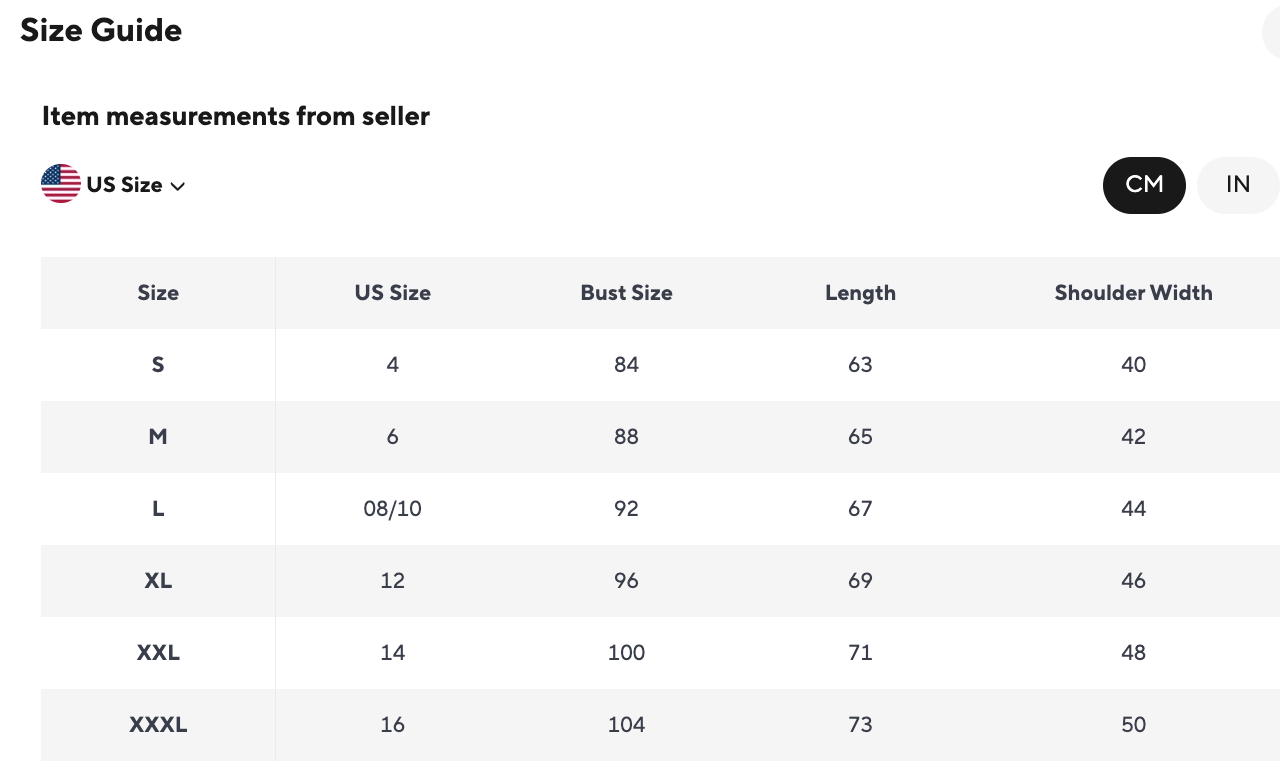Image resolution: width=1280 pixels, height=772 pixels.
Task: Click "Item measurements from seller" text
Action: pyautogui.click(x=236, y=117)
